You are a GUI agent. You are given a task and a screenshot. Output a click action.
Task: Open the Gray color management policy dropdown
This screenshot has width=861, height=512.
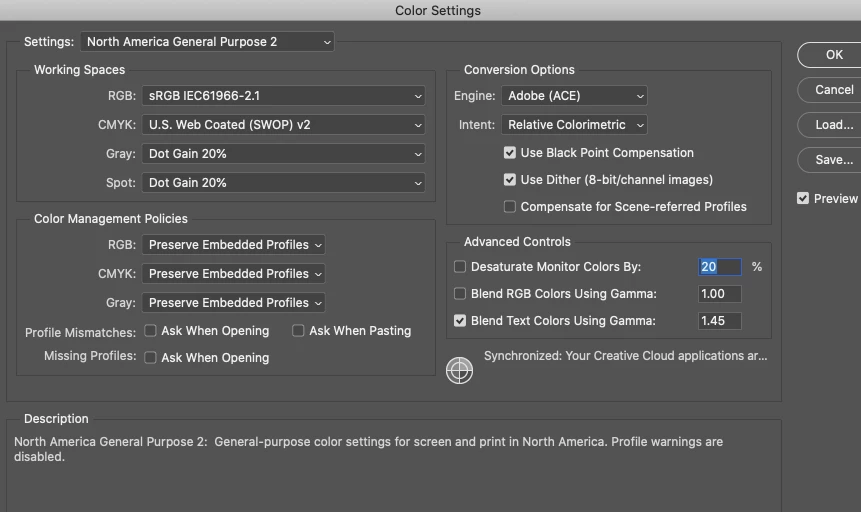234,302
